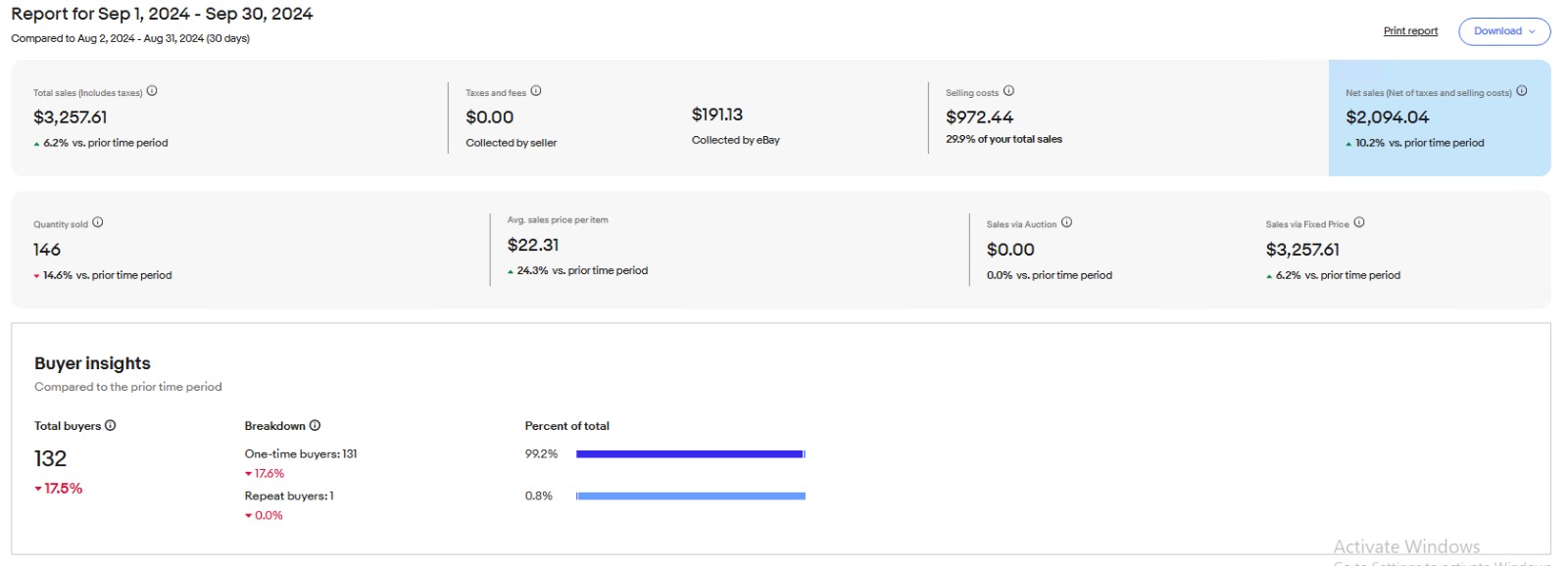Select the Net sales highlighted card

point(1440,118)
